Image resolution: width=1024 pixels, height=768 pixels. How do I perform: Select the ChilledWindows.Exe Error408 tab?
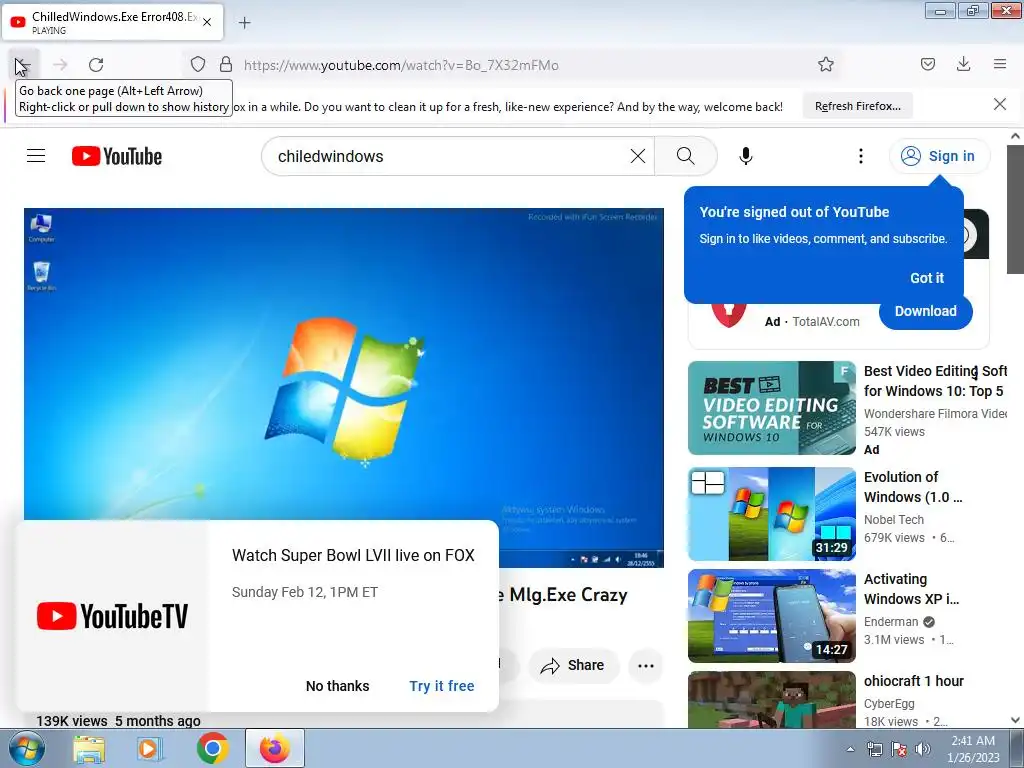point(113,22)
